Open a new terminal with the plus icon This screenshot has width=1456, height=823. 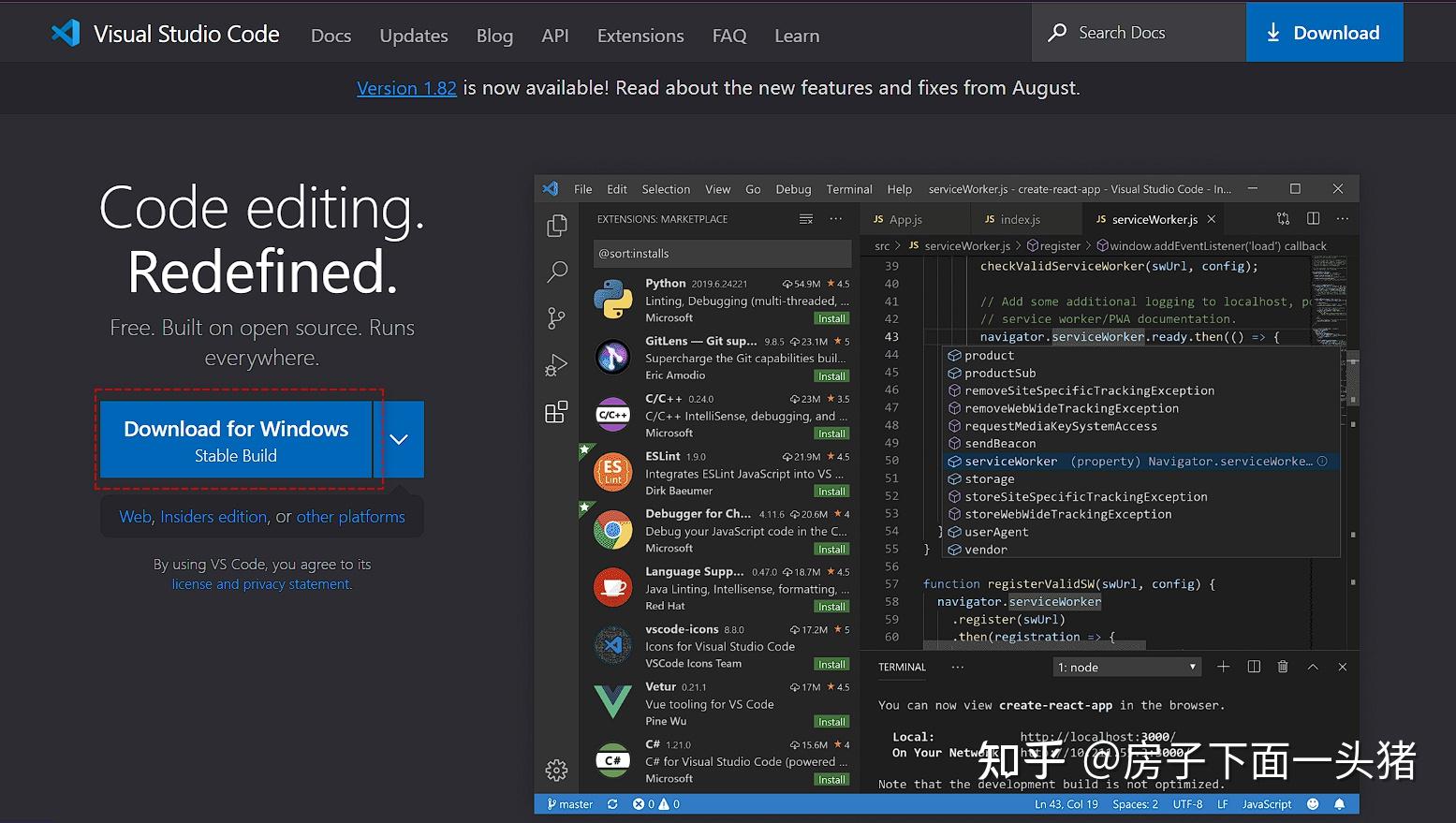pyautogui.click(x=1223, y=667)
